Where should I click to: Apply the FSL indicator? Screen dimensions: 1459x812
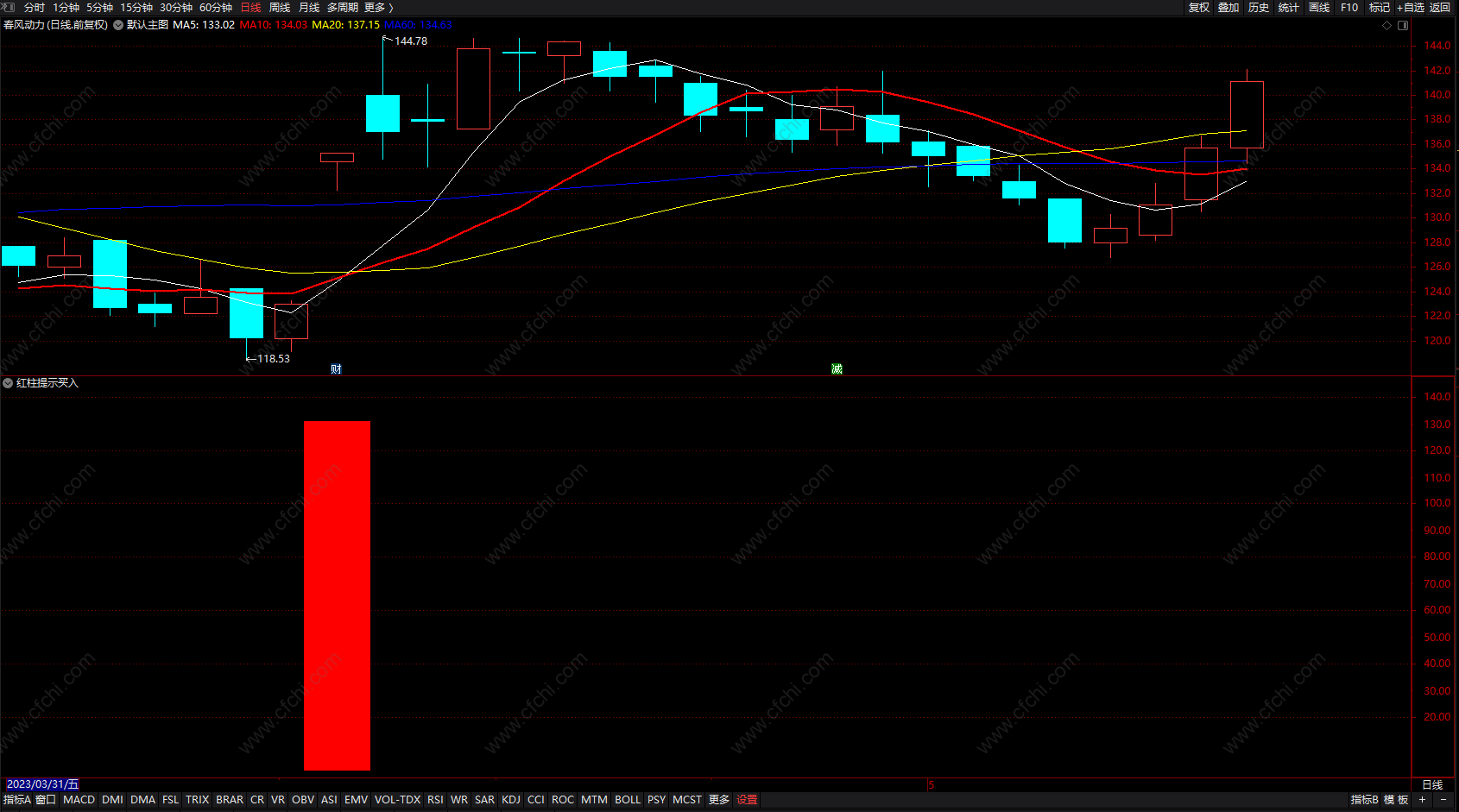(171, 800)
